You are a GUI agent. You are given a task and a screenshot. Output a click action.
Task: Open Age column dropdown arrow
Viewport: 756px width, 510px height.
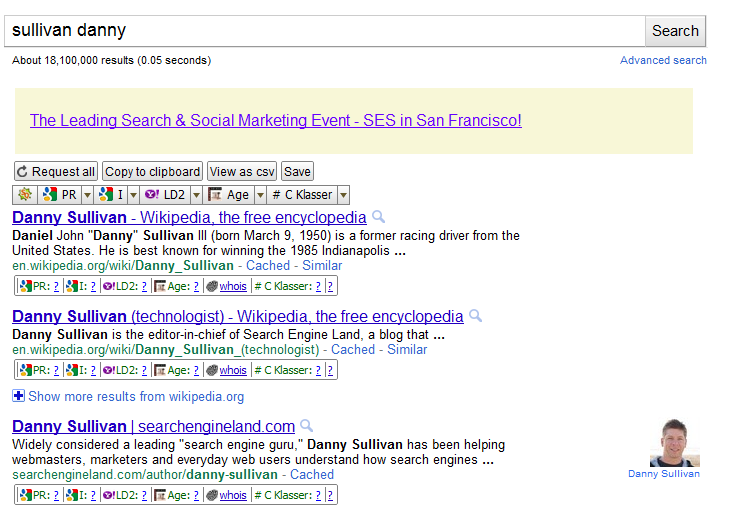pyautogui.click(x=260, y=195)
